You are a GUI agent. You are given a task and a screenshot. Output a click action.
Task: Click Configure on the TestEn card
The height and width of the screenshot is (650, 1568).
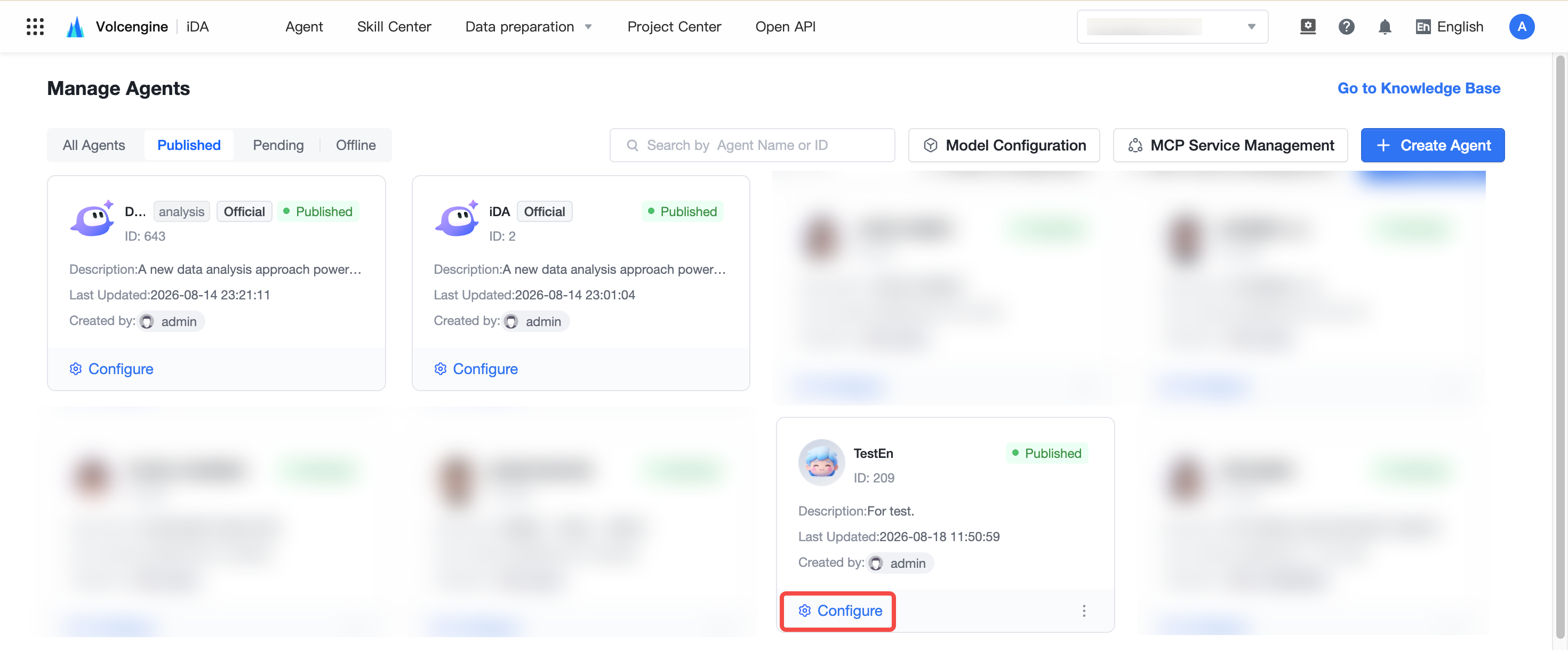[x=840, y=611]
